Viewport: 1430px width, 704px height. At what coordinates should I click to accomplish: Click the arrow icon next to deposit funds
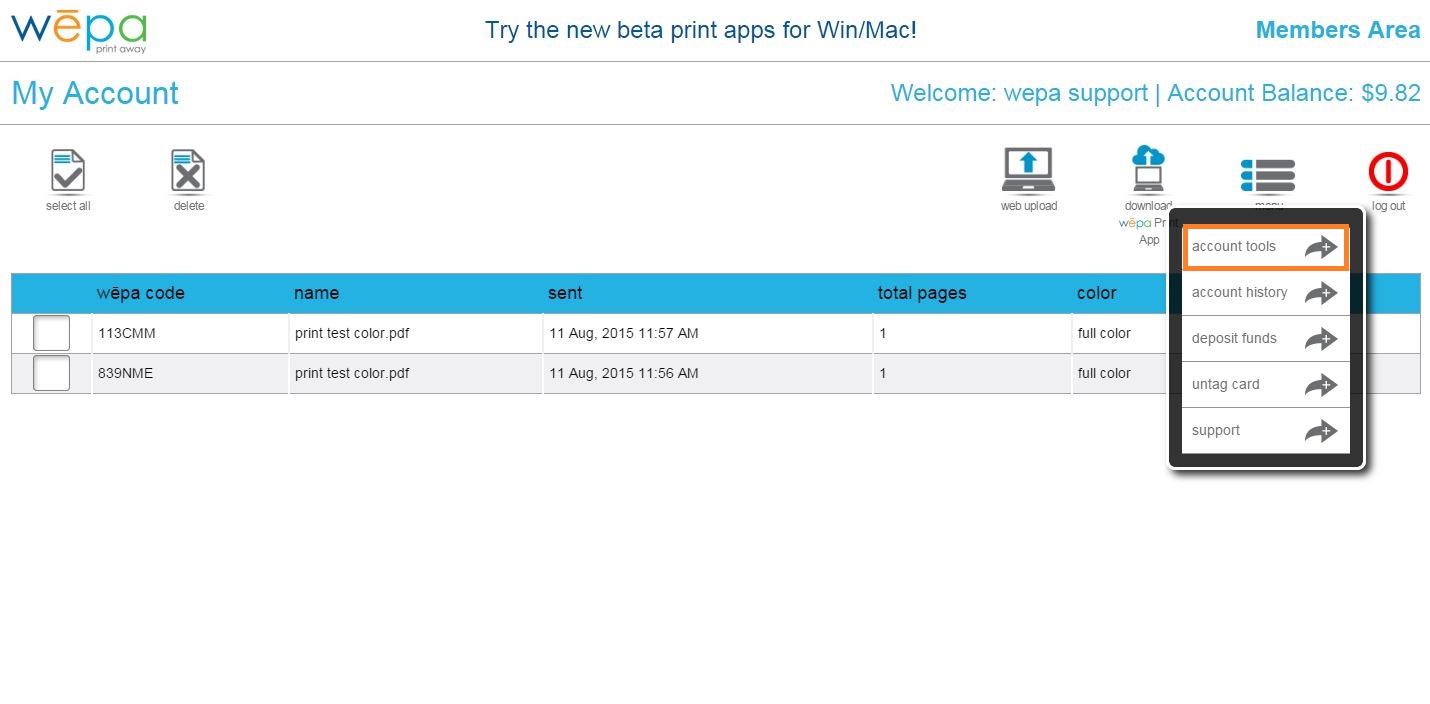tap(1321, 339)
